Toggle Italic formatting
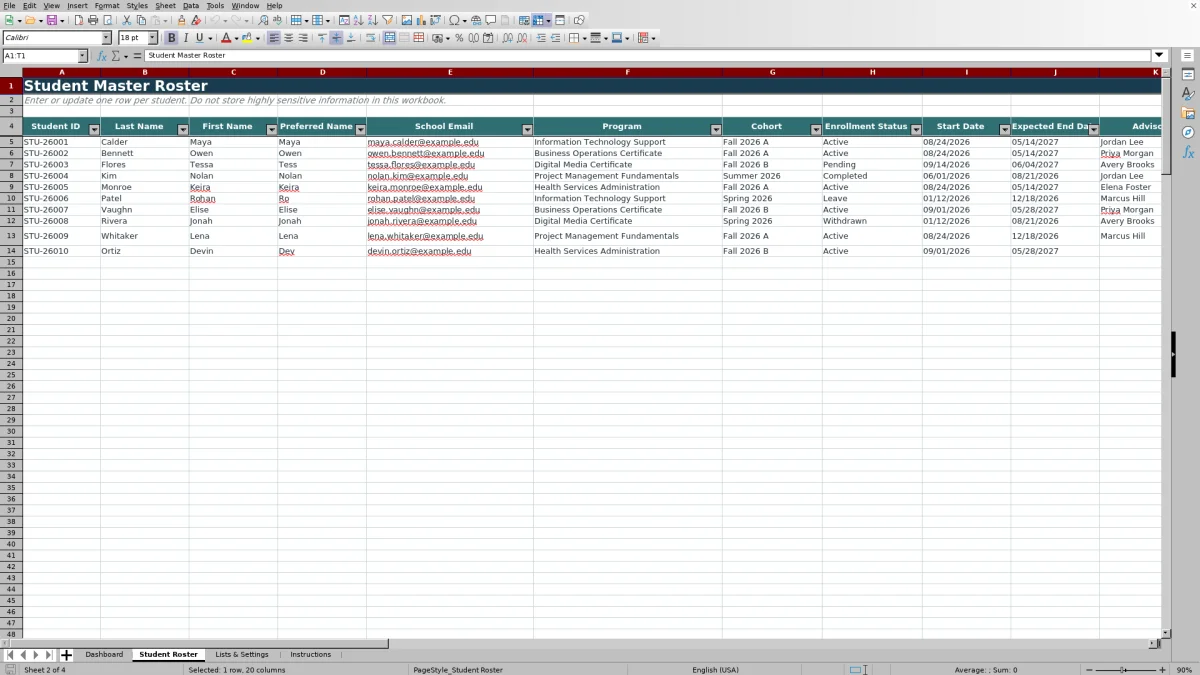 [x=185, y=38]
